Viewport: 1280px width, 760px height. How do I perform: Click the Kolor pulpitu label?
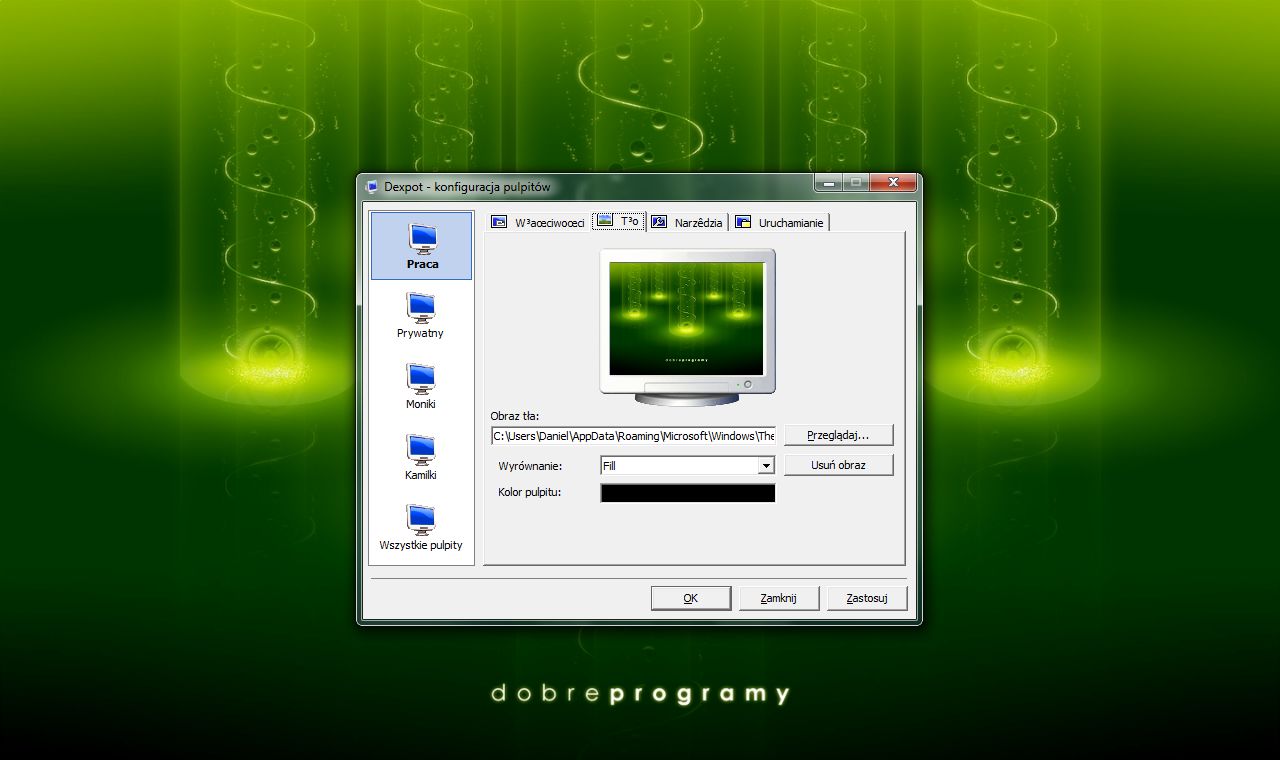(529, 493)
